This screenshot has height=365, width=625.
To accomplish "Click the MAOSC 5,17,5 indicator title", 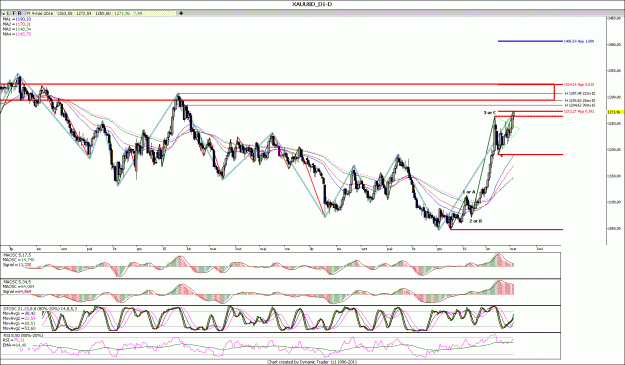I will point(17,255).
